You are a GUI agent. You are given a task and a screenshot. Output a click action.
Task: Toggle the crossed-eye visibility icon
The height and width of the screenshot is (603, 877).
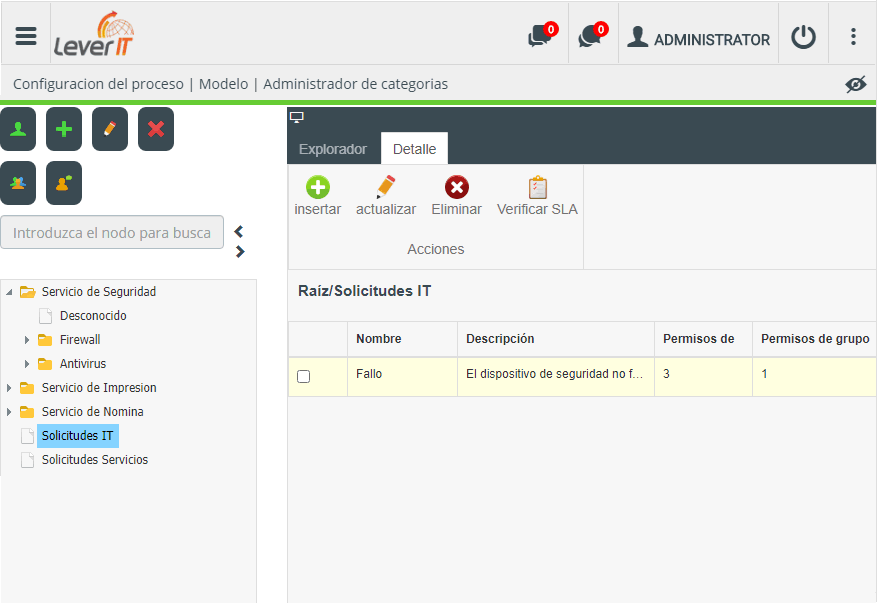[x=855, y=84]
